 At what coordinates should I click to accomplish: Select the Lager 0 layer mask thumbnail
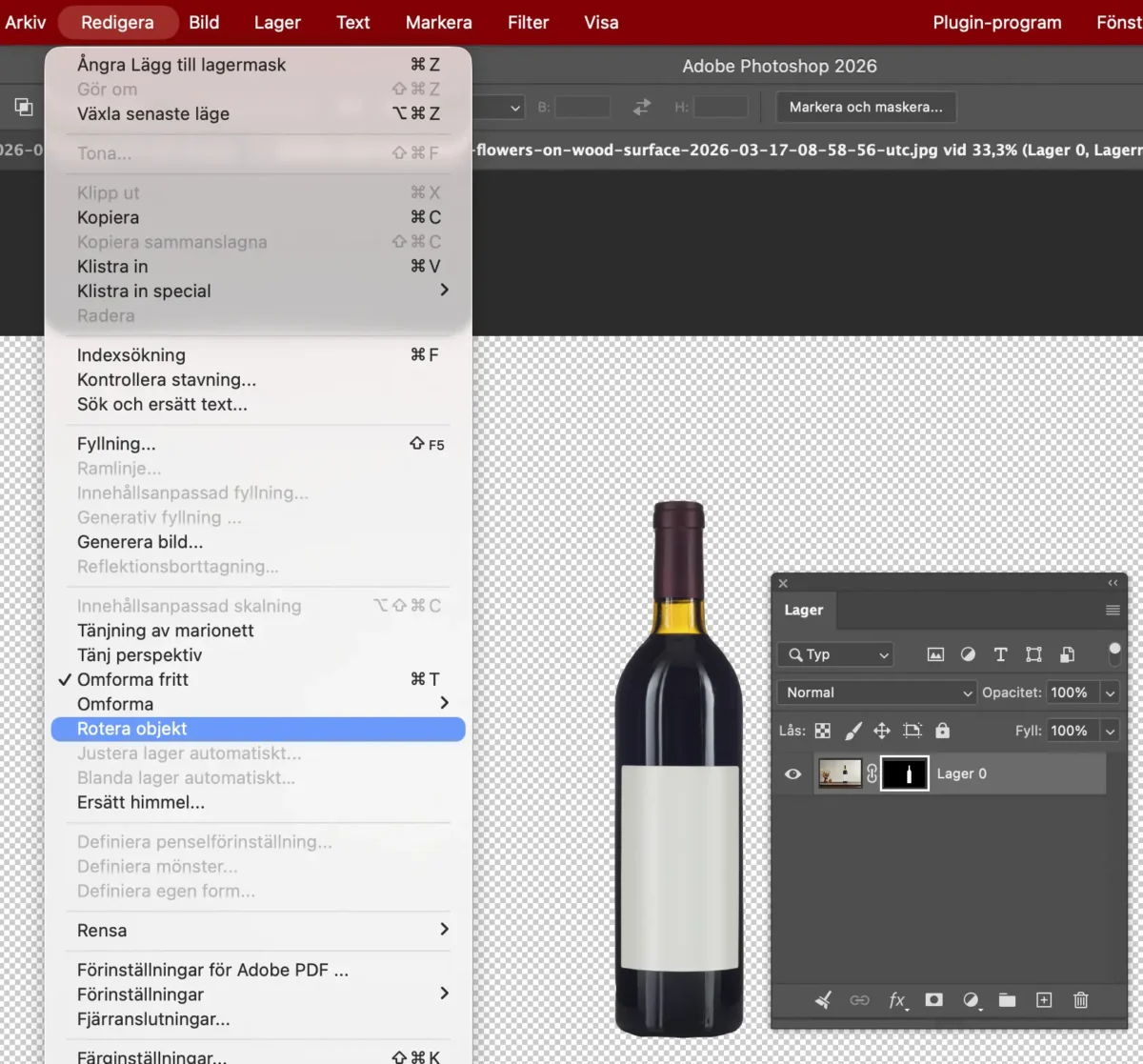(904, 773)
